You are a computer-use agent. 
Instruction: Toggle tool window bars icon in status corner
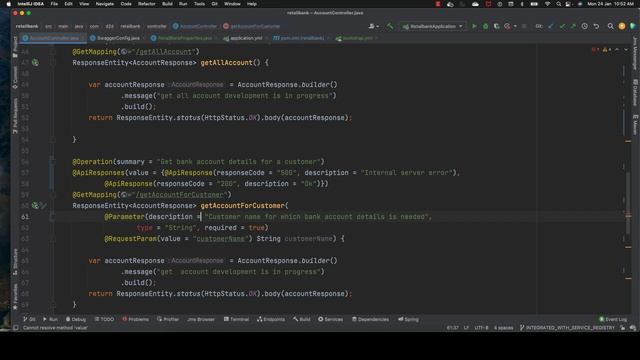(16, 328)
